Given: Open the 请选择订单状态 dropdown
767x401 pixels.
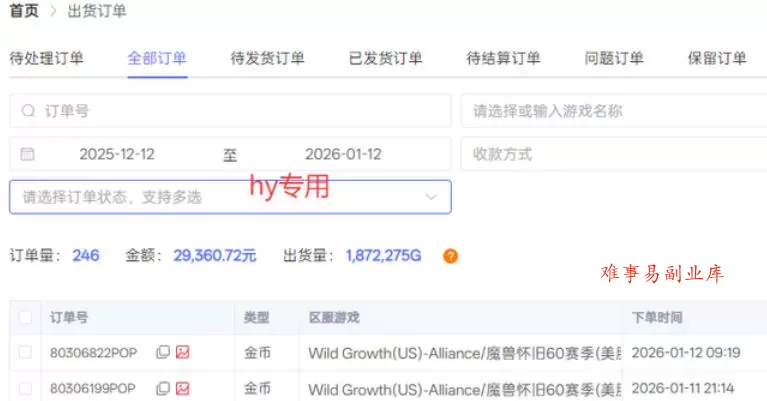Looking at the screenshot, I should pyautogui.click(x=230, y=197).
